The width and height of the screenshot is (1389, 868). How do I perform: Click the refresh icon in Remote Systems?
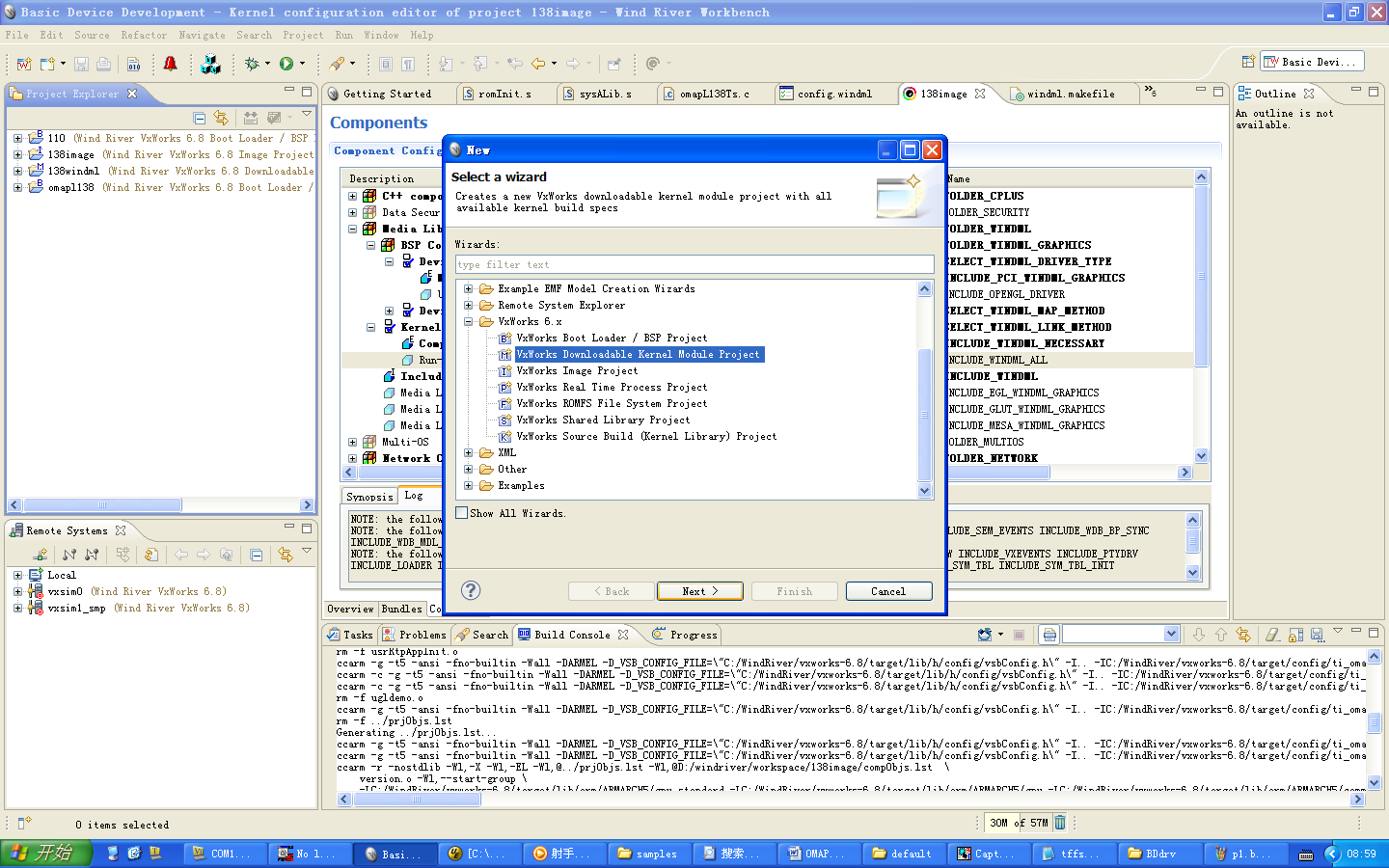[151, 555]
